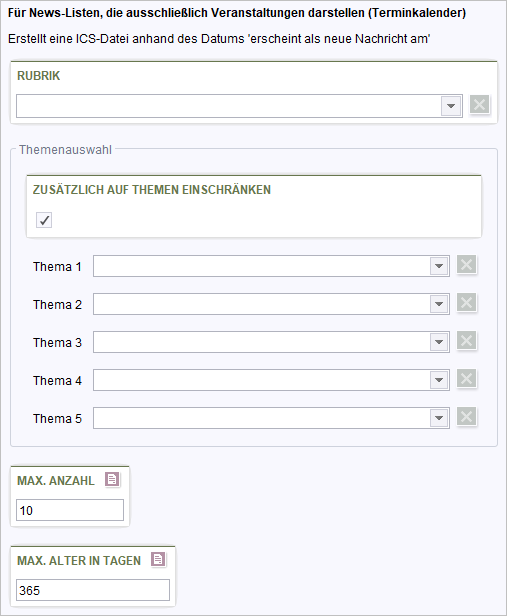Clear Thema 4 with its X icon
Screen dimensions: 507x616
(467, 378)
